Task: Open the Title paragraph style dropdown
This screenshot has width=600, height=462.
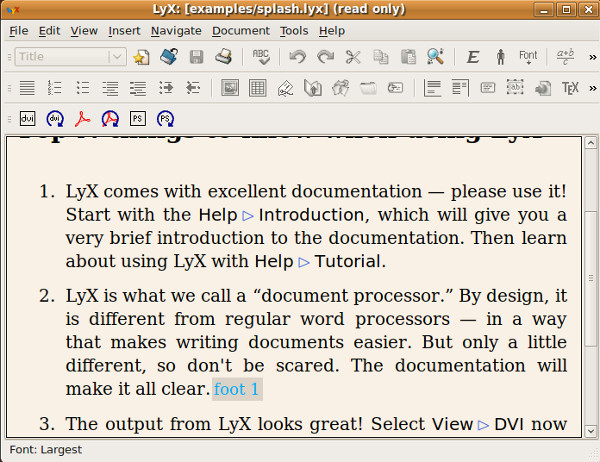Action: (69, 57)
